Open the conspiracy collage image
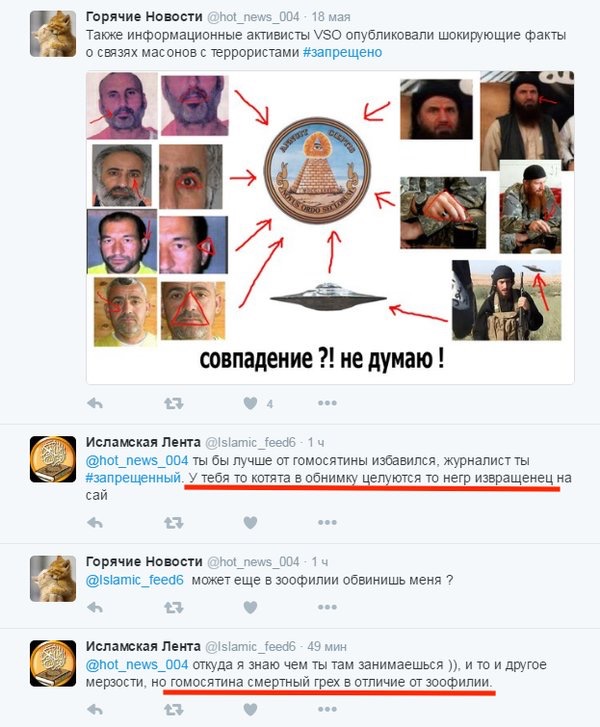 [330, 227]
